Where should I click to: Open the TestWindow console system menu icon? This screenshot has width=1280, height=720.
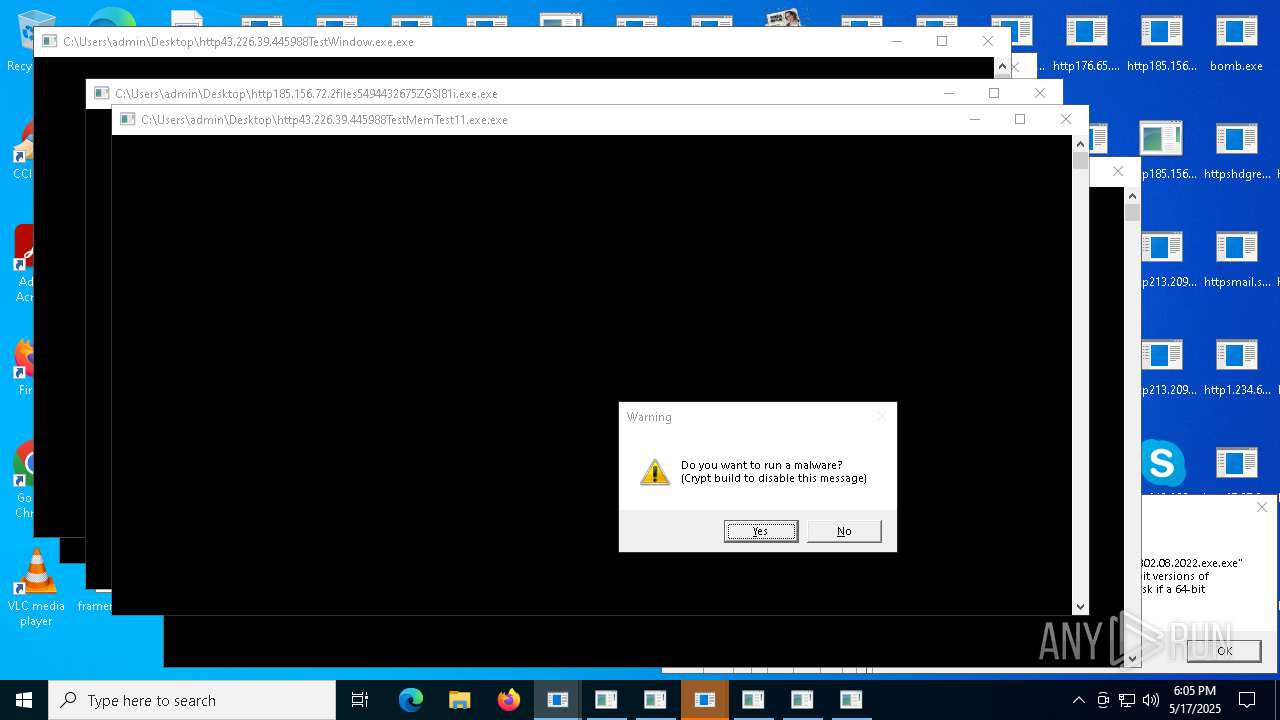[49, 41]
